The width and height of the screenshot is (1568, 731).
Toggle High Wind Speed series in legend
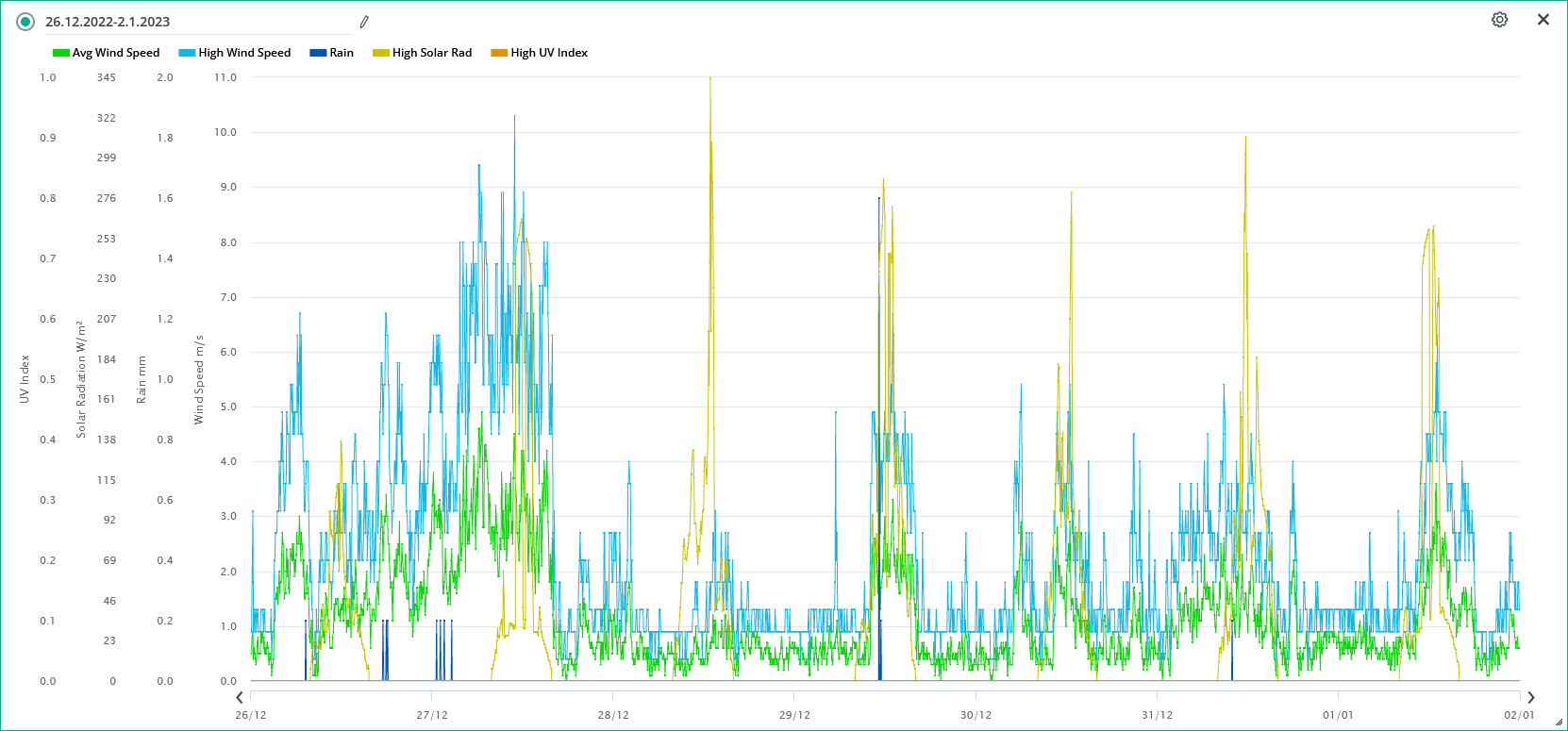(x=244, y=53)
